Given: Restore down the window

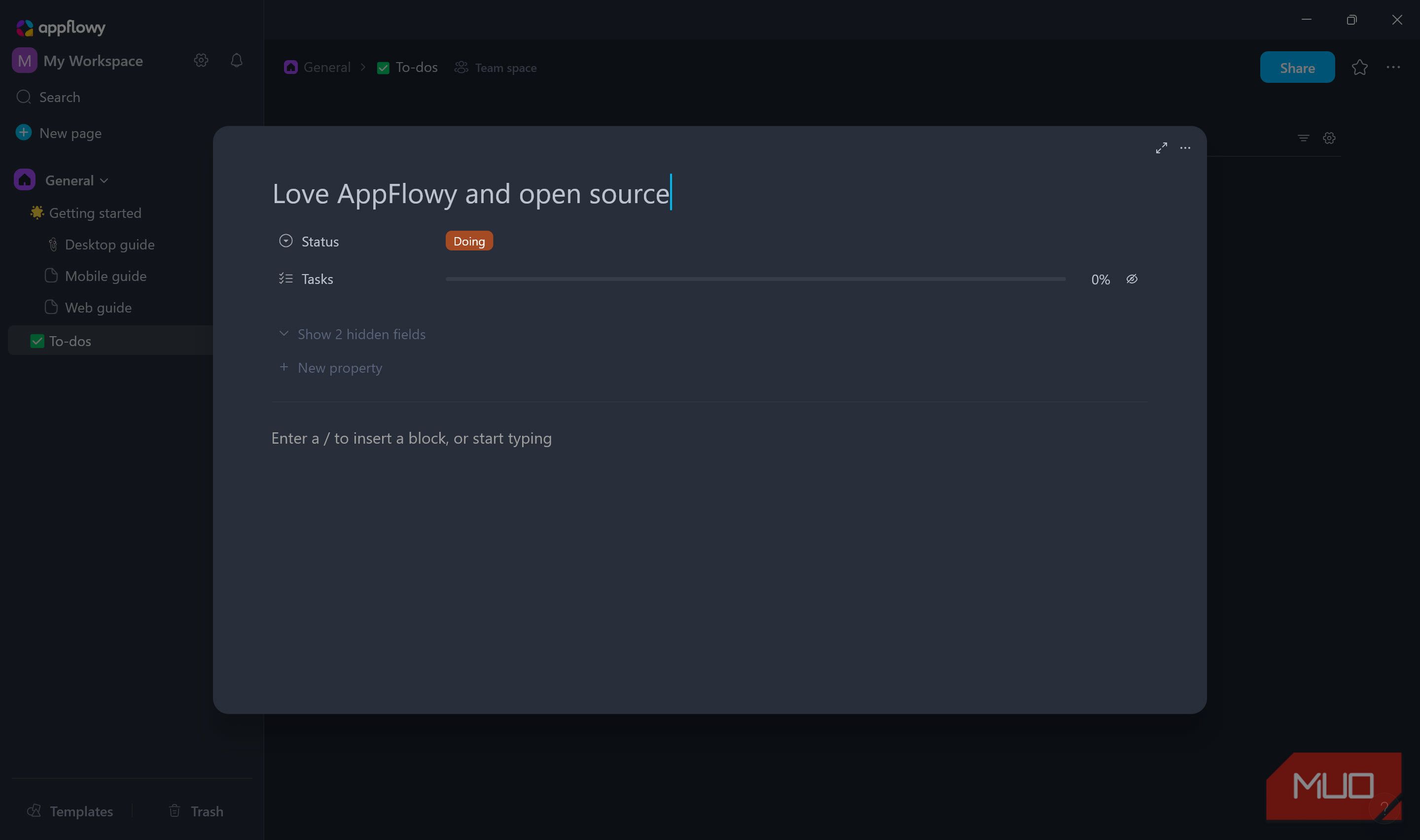Looking at the screenshot, I should tap(1351, 20).
